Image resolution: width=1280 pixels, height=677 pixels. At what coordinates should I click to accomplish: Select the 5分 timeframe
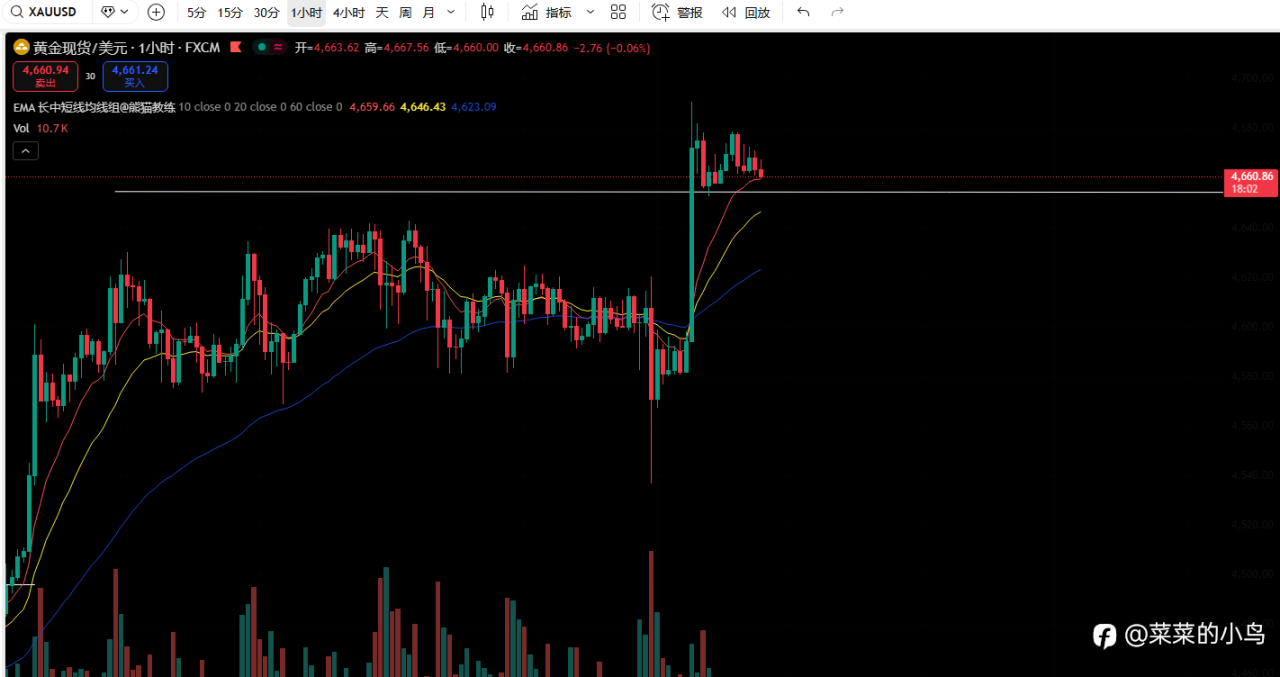[x=196, y=12]
